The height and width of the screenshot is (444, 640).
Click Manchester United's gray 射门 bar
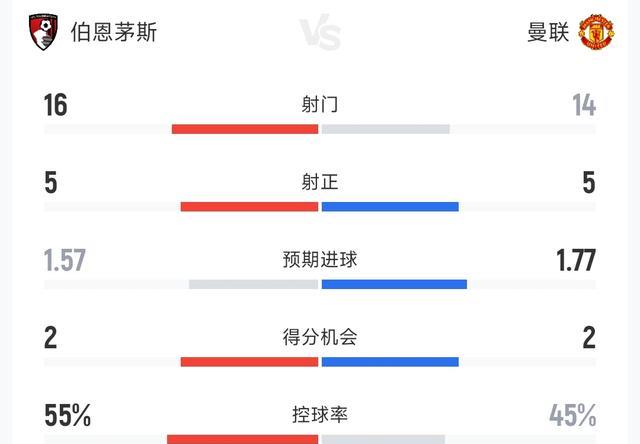tap(386, 129)
